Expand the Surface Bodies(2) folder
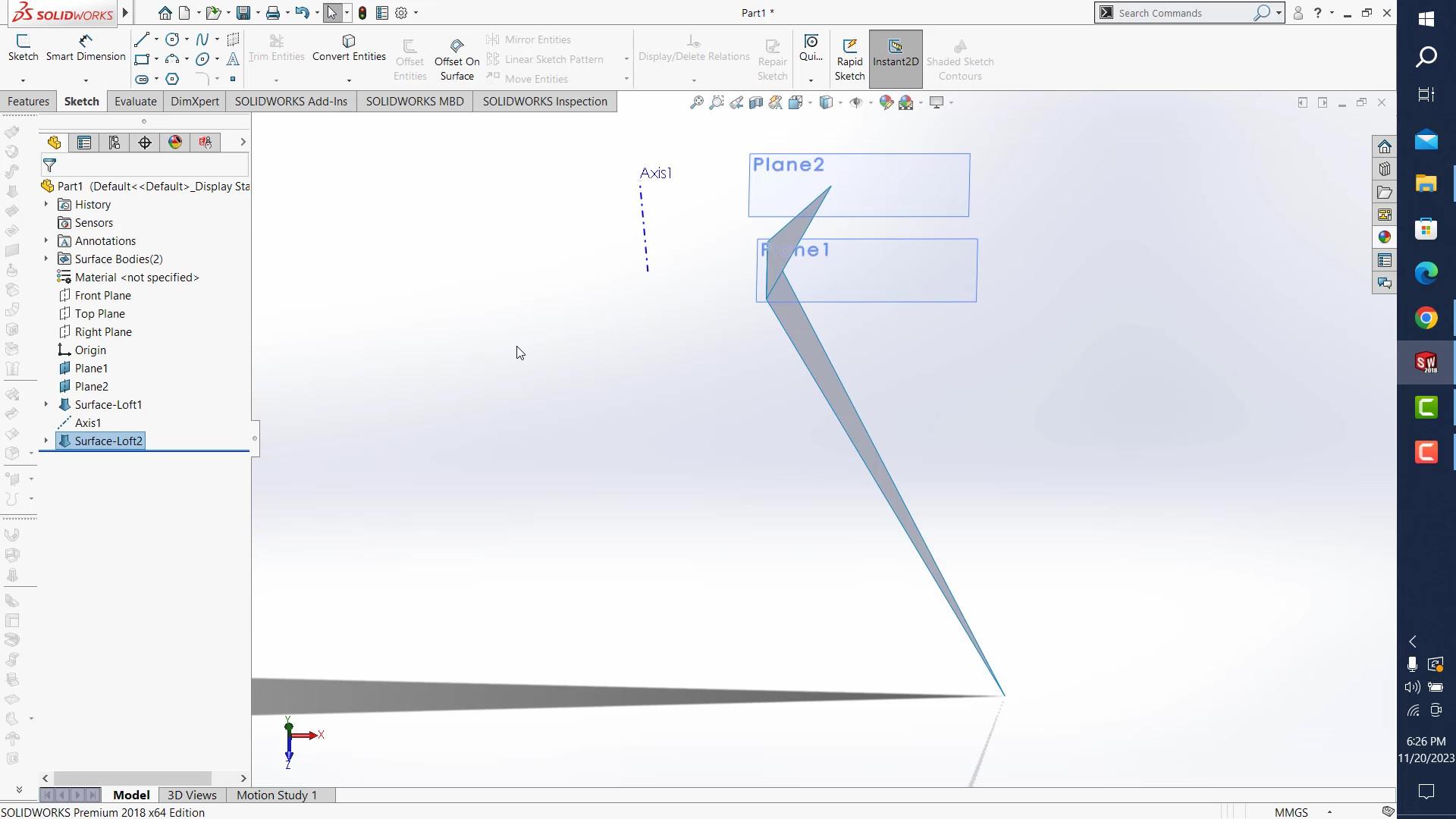Viewport: 1456px width, 819px height. coord(46,259)
